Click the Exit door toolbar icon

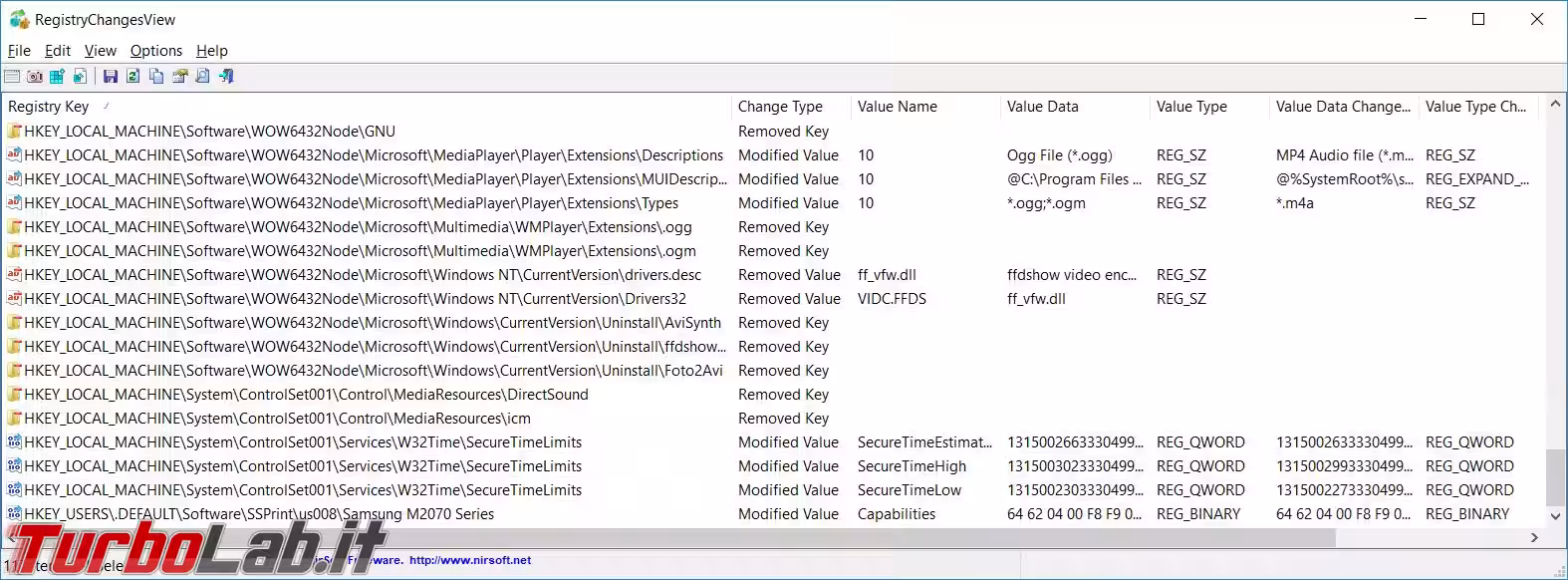[226, 77]
